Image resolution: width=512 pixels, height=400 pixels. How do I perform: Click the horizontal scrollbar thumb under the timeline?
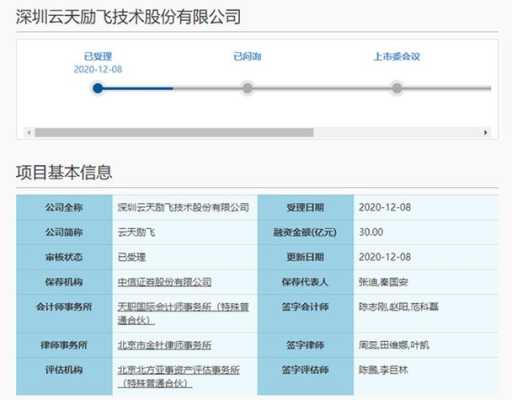tap(174, 133)
